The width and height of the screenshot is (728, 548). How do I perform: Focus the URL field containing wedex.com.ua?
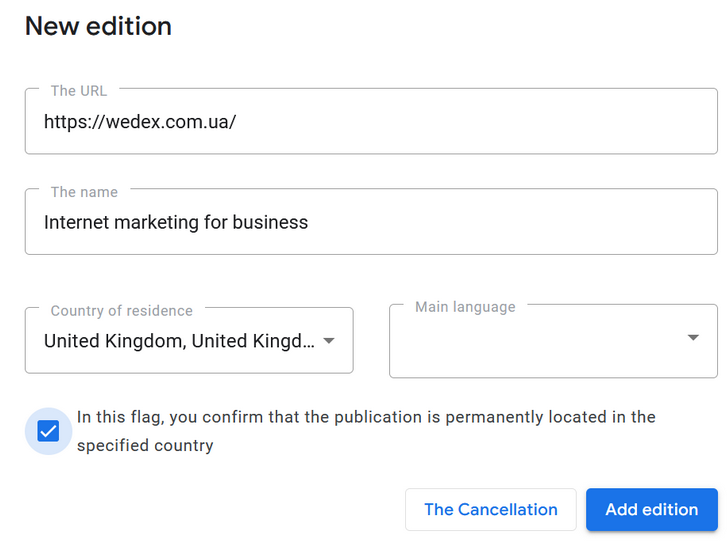371,121
